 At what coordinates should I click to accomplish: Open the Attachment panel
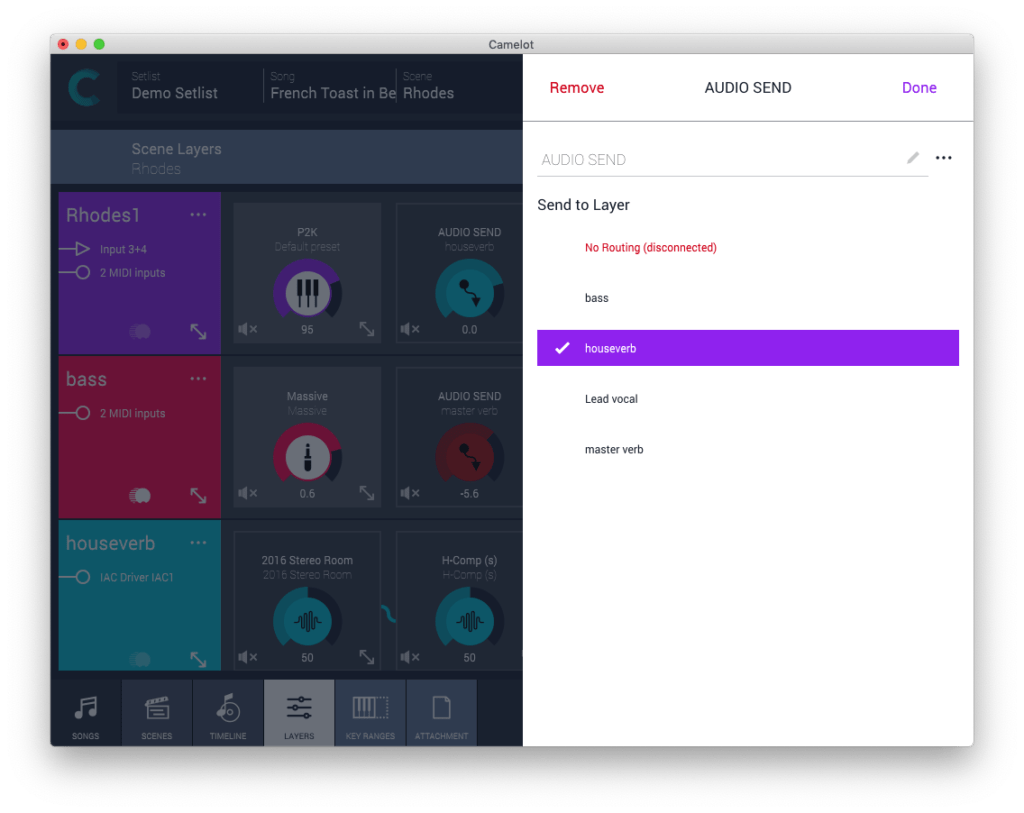[x=442, y=712]
